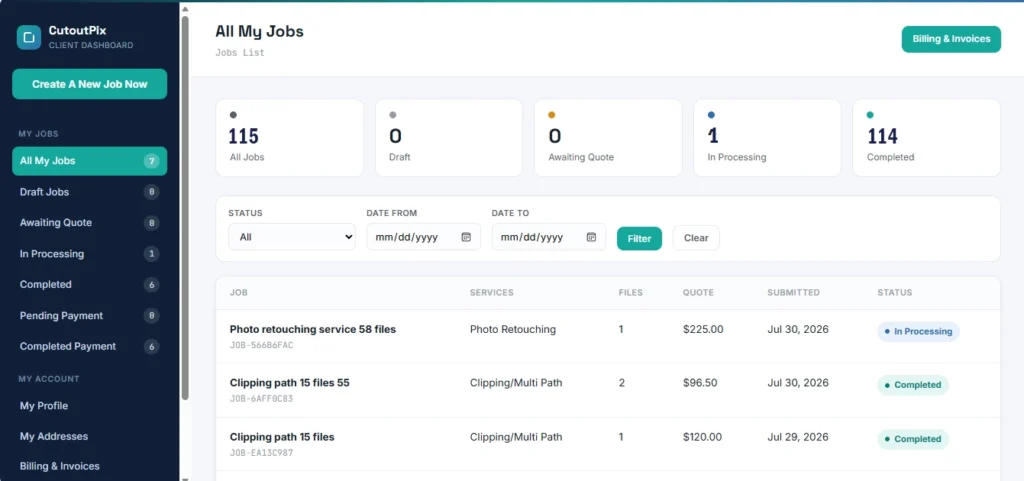Click the All My Jobs count badge
The height and width of the screenshot is (481, 1024).
click(x=152, y=161)
